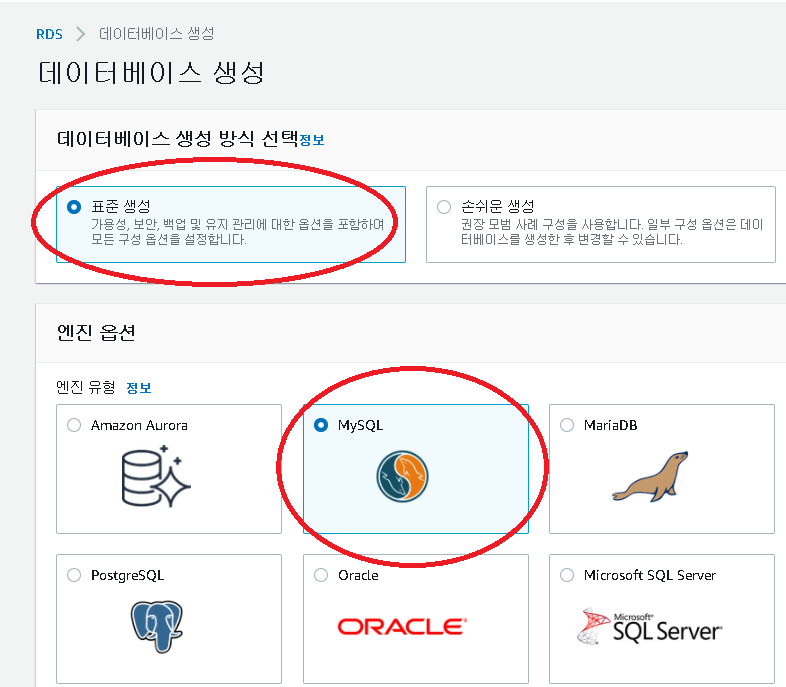This screenshot has height=687, width=786.
Task: Click the Amazon Aurora database icon
Action: [156, 476]
